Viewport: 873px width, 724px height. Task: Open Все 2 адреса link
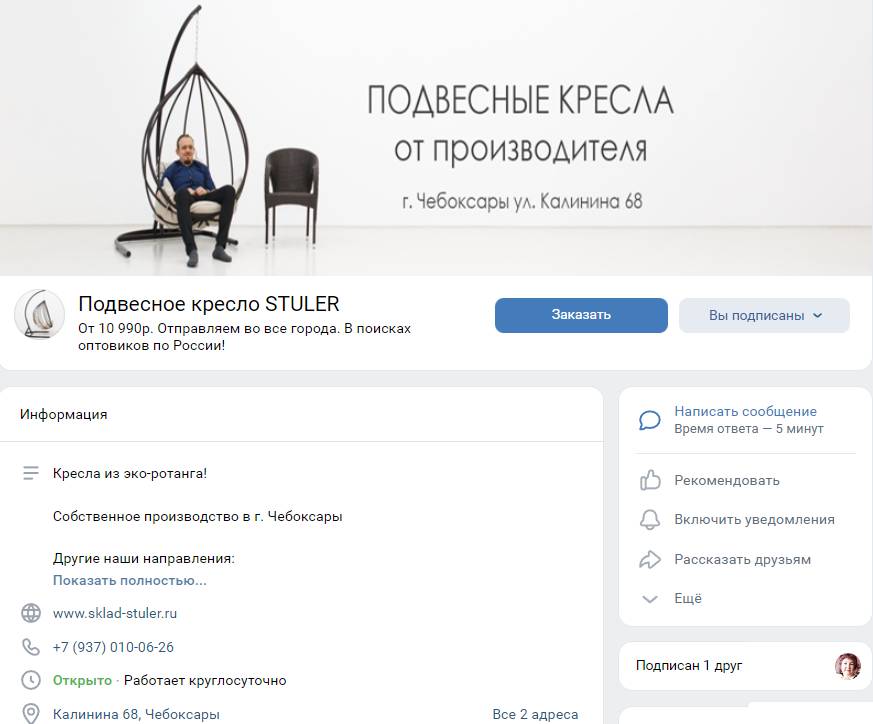pyautogui.click(x=535, y=714)
